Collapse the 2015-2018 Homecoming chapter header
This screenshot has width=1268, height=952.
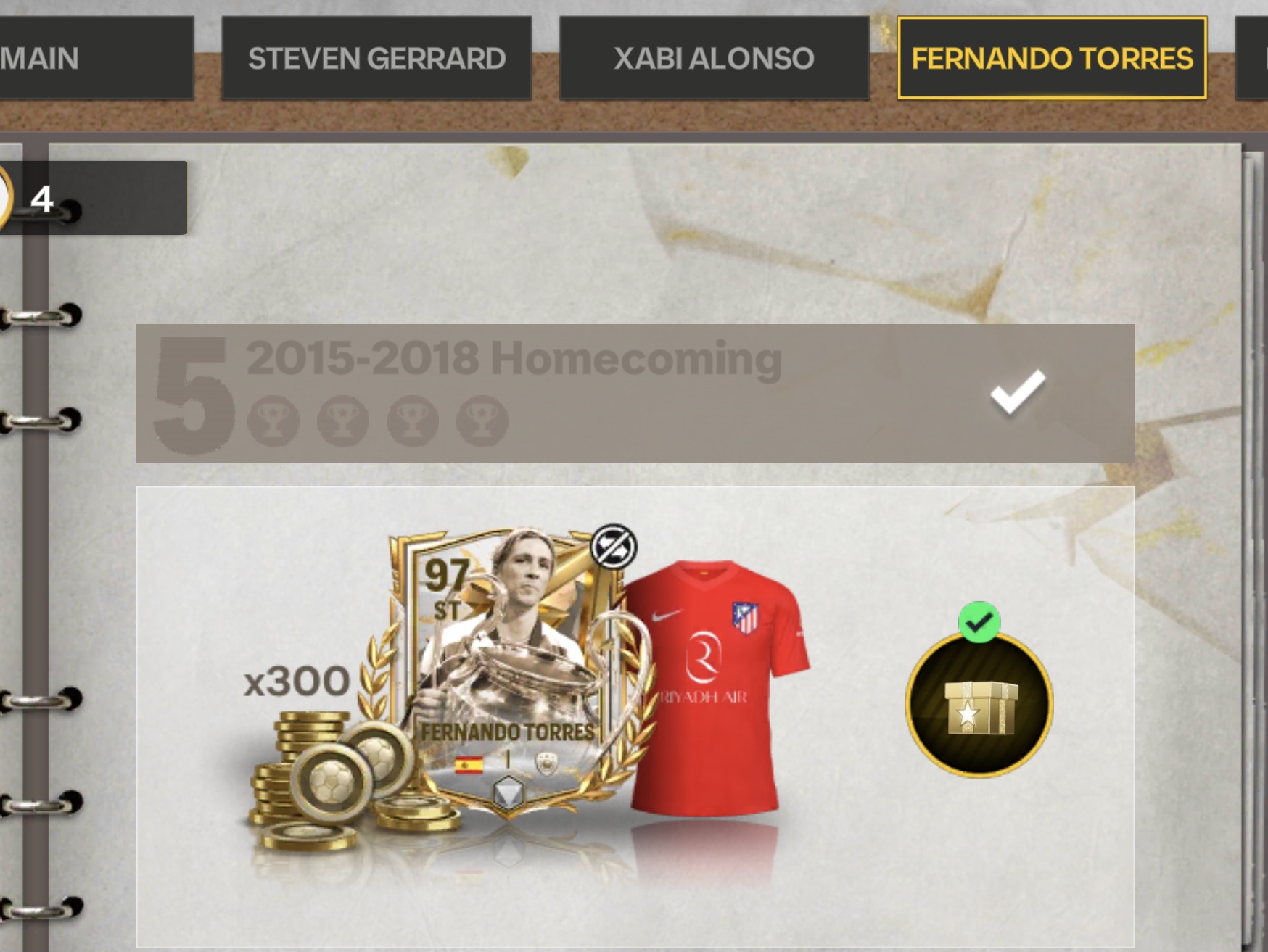point(635,394)
